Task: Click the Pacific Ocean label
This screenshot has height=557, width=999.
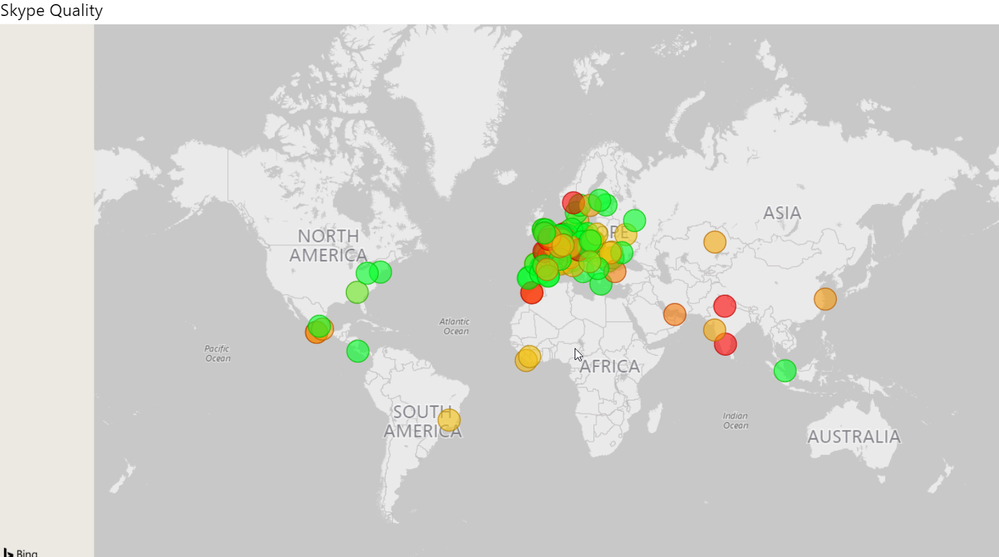Action: click(217, 353)
